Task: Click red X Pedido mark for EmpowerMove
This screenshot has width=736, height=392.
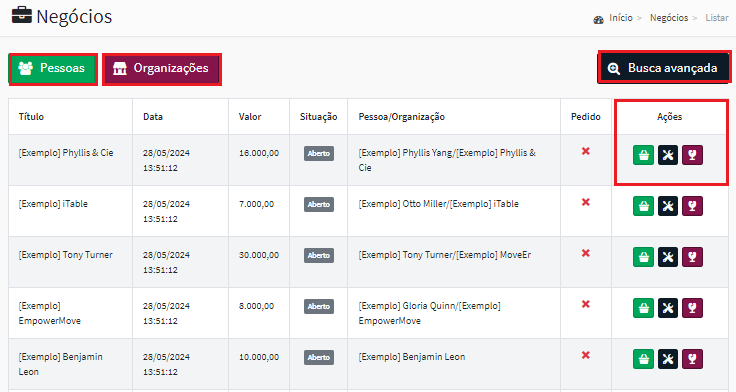Action: coord(585,304)
